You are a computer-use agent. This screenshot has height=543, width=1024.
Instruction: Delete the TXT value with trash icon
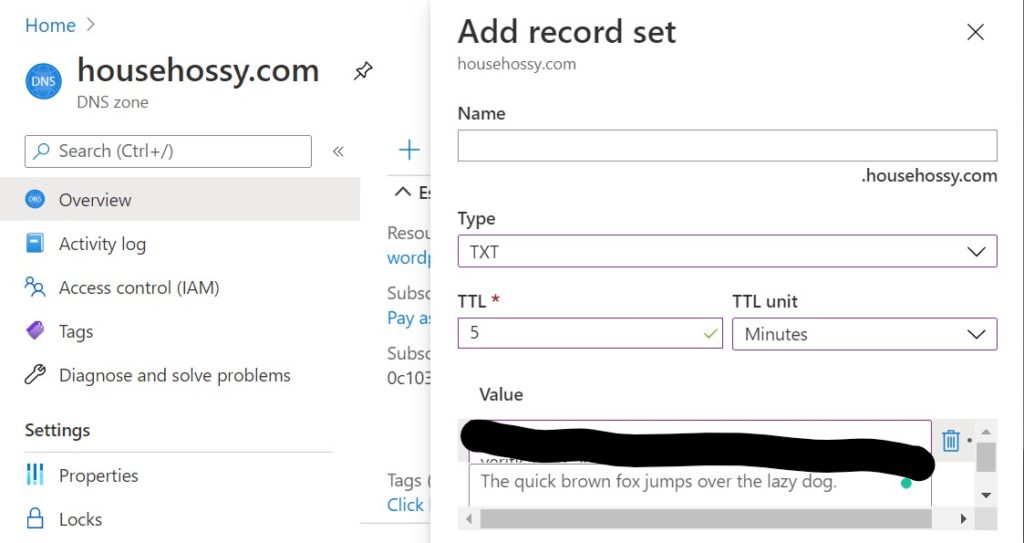[951, 440]
